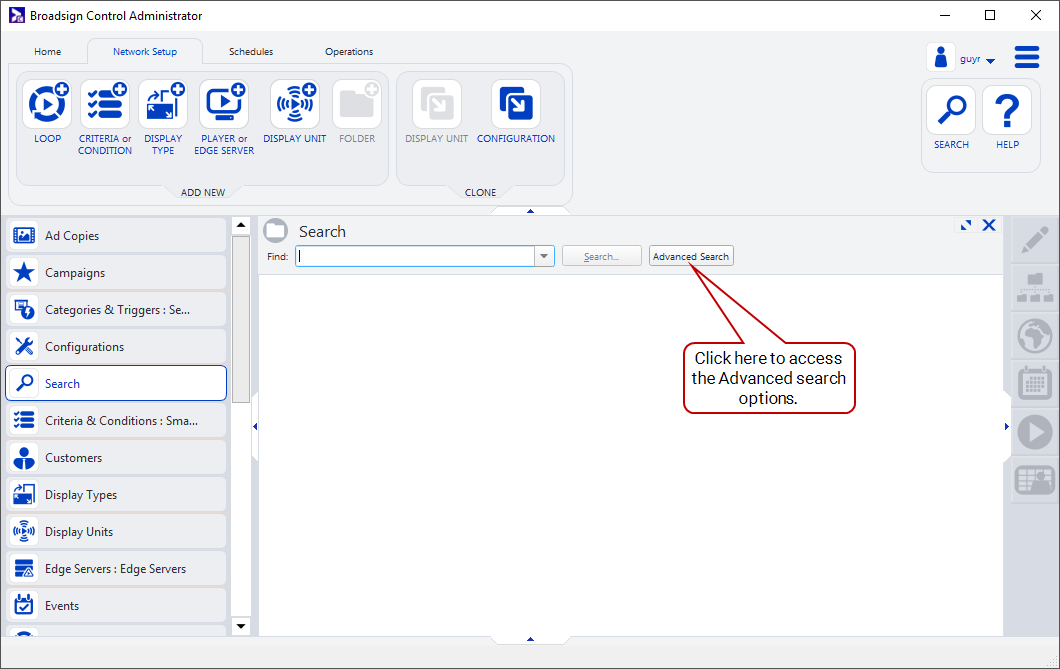Open Edge Servers in the sidebar
The width and height of the screenshot is (1060, 669).
tap(116, 569)
